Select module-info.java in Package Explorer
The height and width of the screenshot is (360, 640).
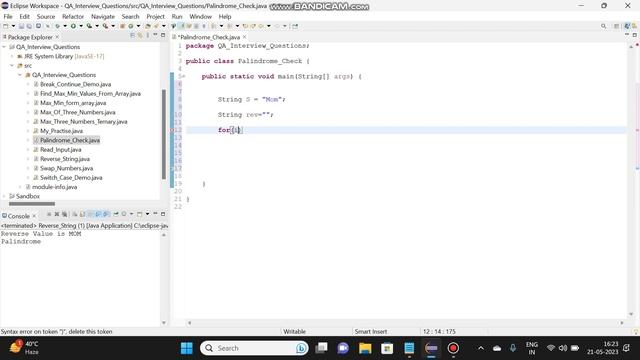[54, 187]
